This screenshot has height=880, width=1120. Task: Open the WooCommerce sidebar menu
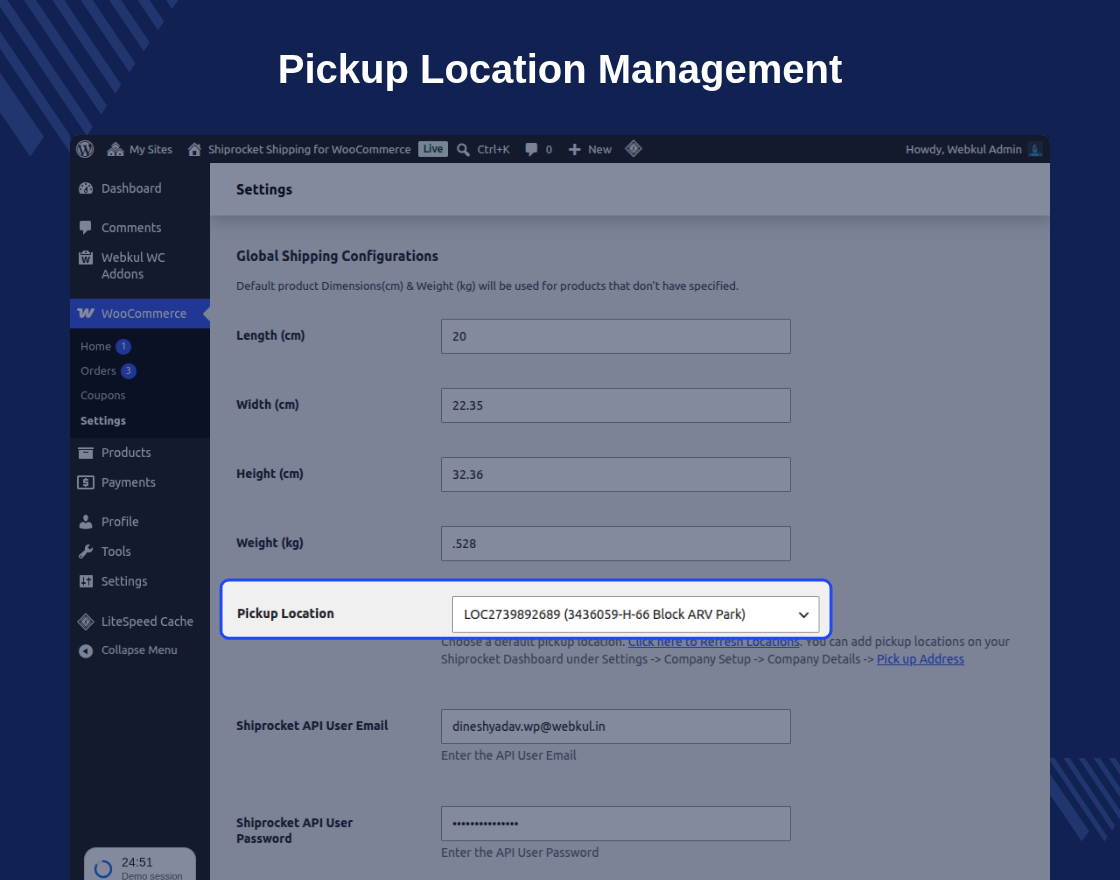pyautogui.click(x=140, y=314)
